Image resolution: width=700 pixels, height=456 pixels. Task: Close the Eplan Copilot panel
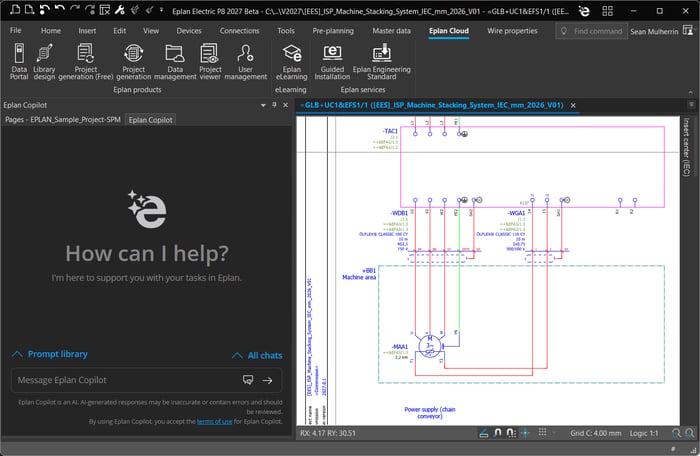(286, 105)
